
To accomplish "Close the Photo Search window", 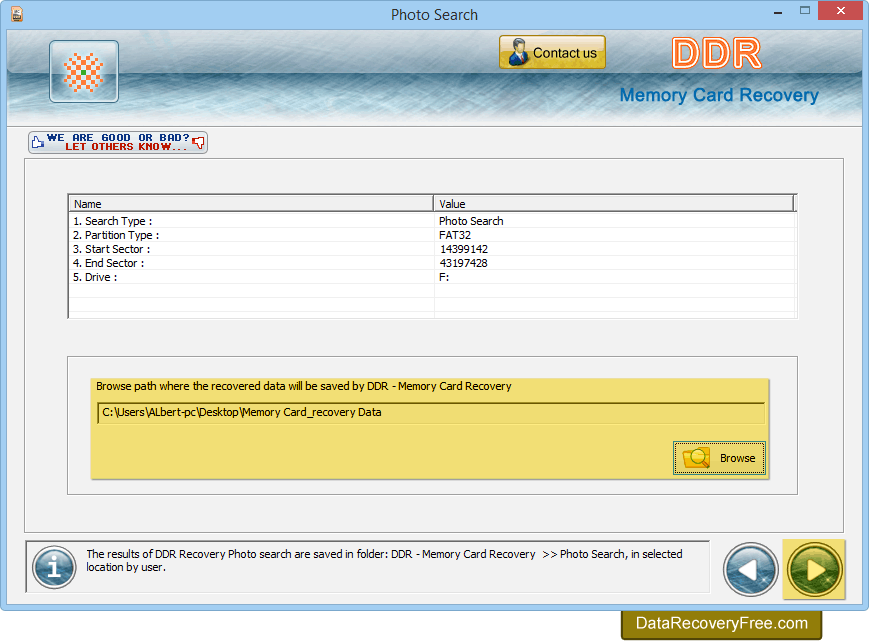I will 841,11.
